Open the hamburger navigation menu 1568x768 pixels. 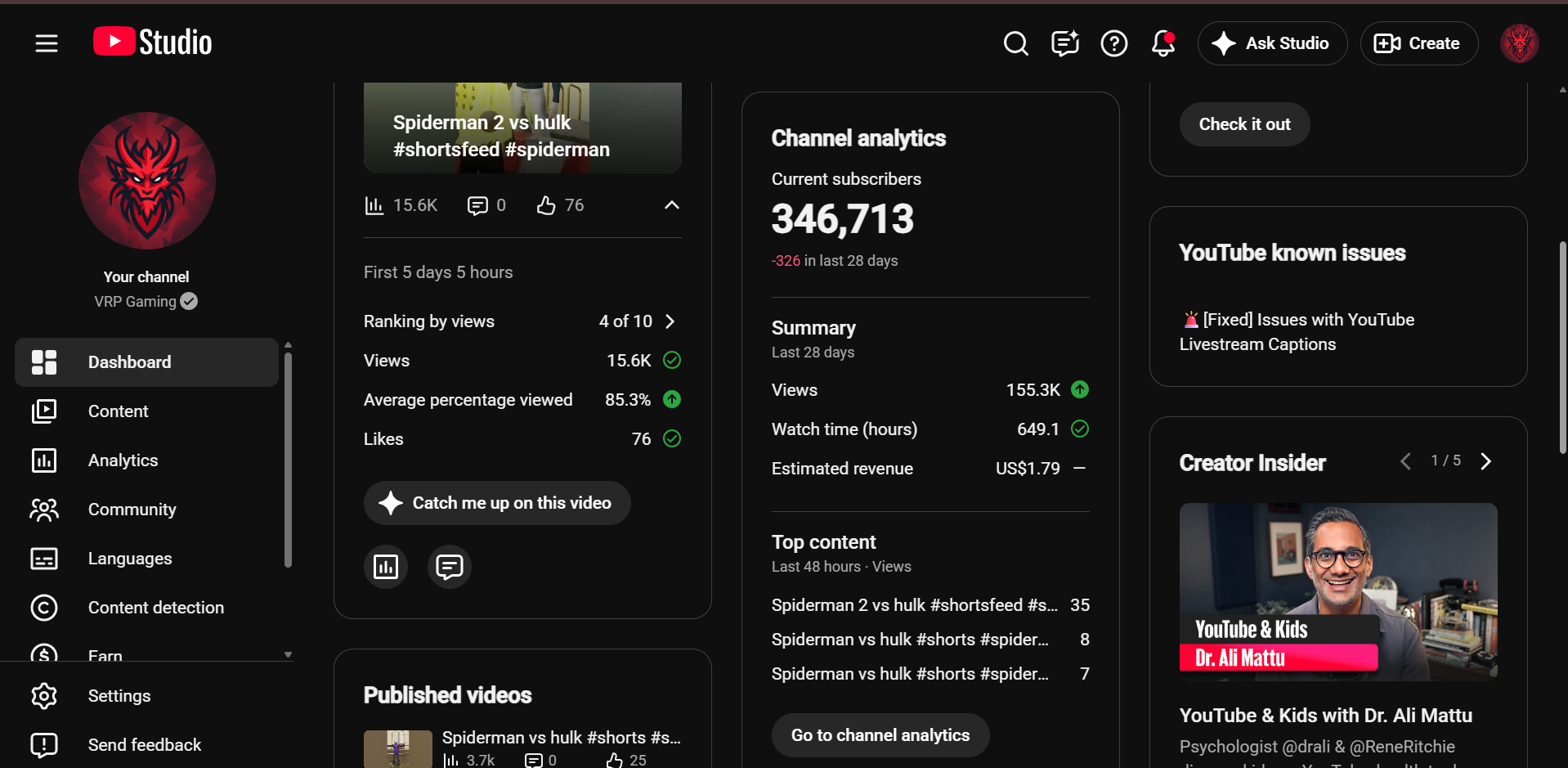pos(47,43)
